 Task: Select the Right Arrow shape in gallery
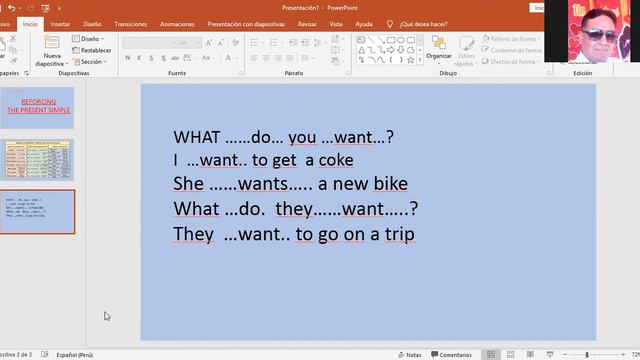pos(391,50)
